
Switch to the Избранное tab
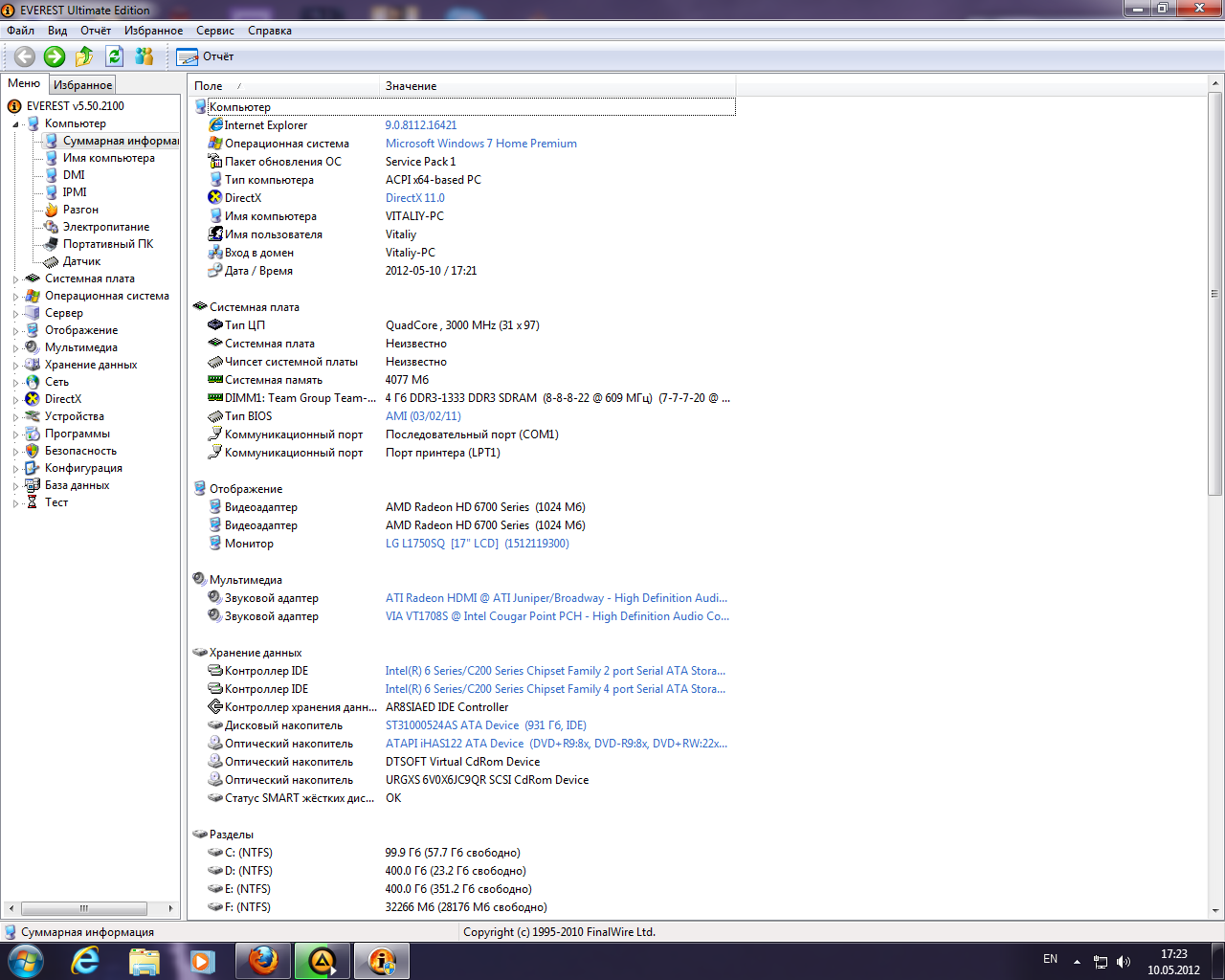pos(81,84)
